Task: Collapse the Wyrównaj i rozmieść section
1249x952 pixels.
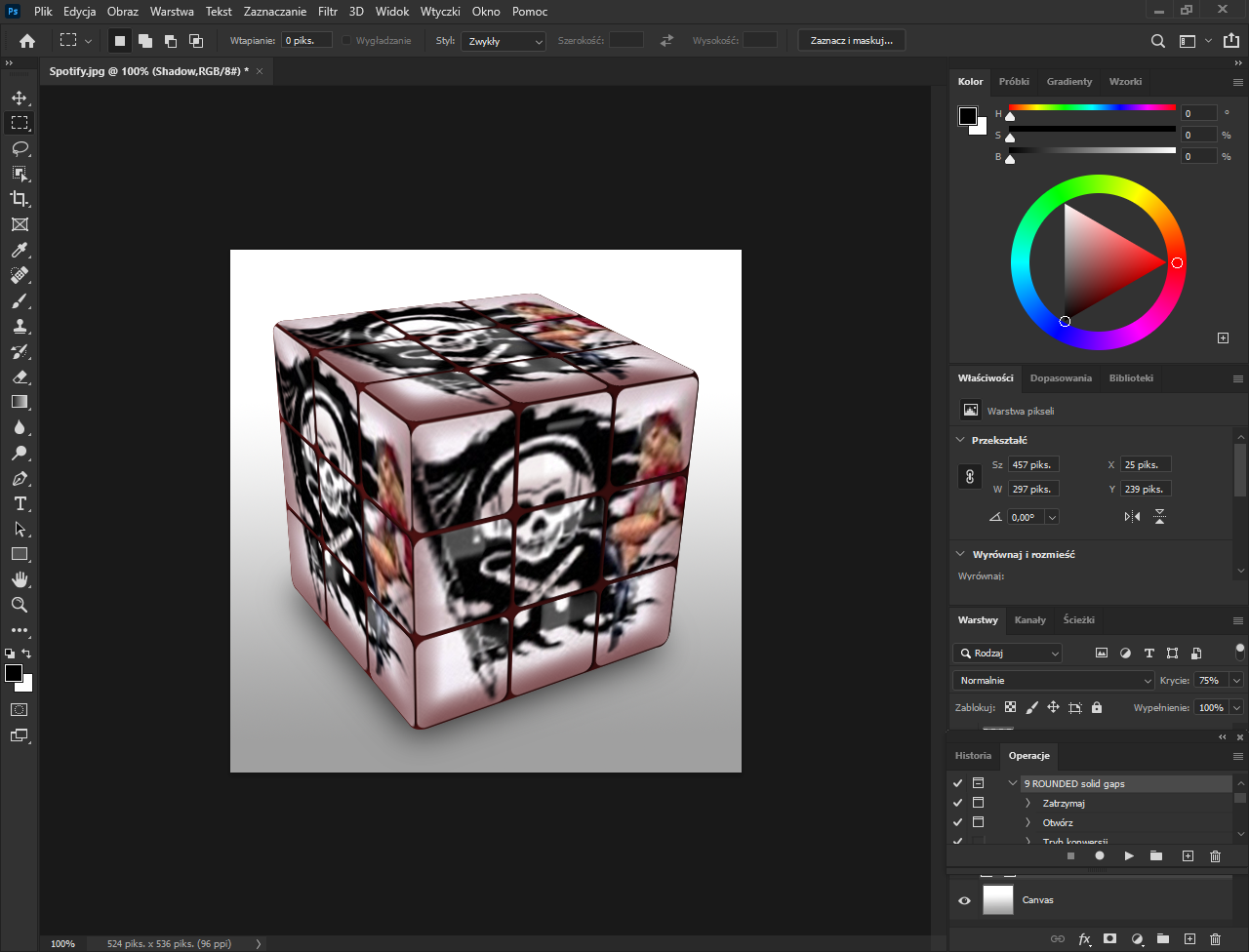Action: coord(961,554)
